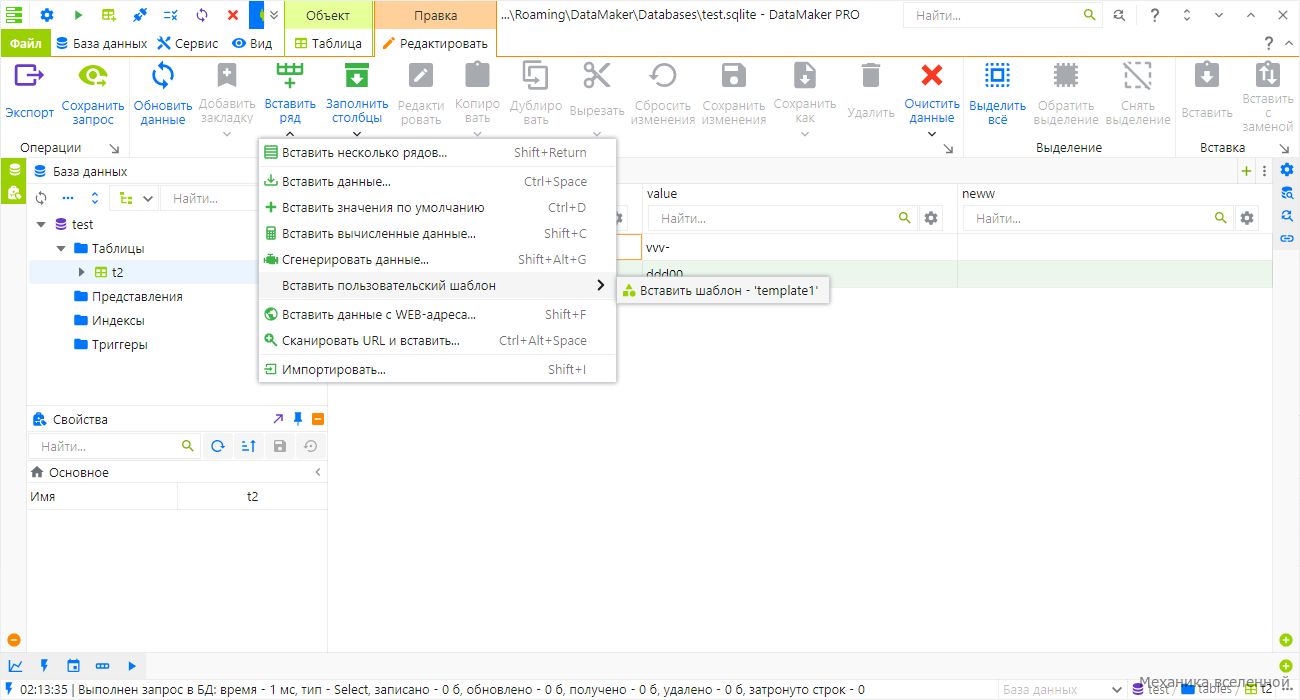Click the blue gear icon in the quick toolbar
This screenshot has height=700, width=1300.
pyautogui.click(x=47, y=15)
